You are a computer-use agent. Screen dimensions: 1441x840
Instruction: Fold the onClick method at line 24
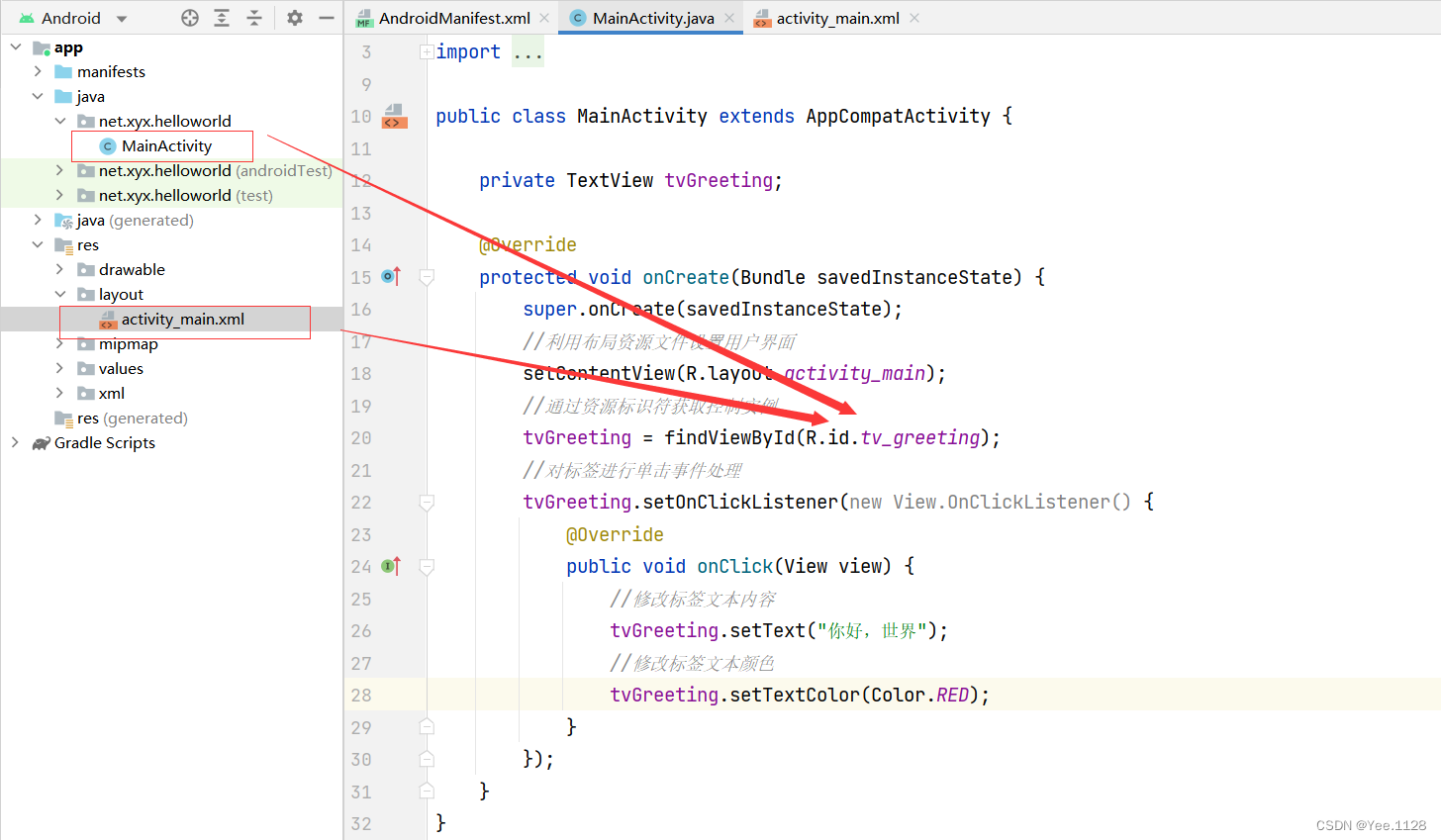coord(427,567)
